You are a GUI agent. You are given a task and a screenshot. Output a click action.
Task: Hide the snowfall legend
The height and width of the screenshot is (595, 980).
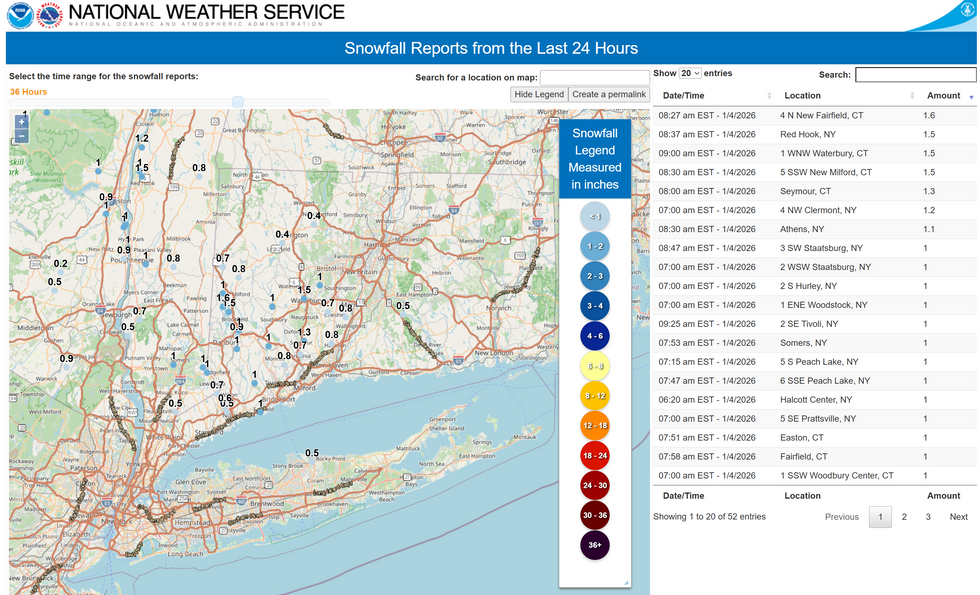coord(539,94)
